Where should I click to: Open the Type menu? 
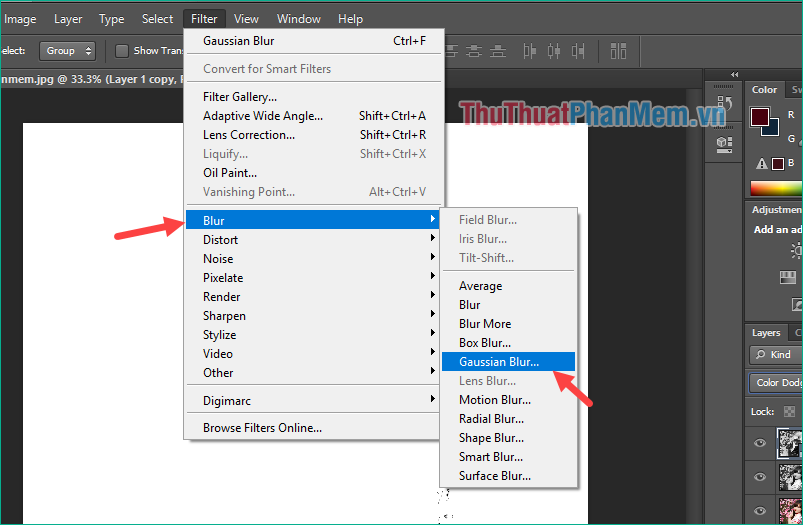[112, 19]
